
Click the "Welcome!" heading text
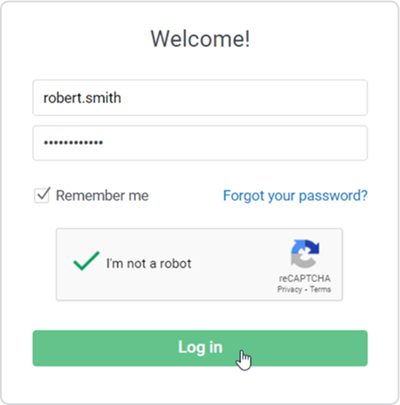200,39
